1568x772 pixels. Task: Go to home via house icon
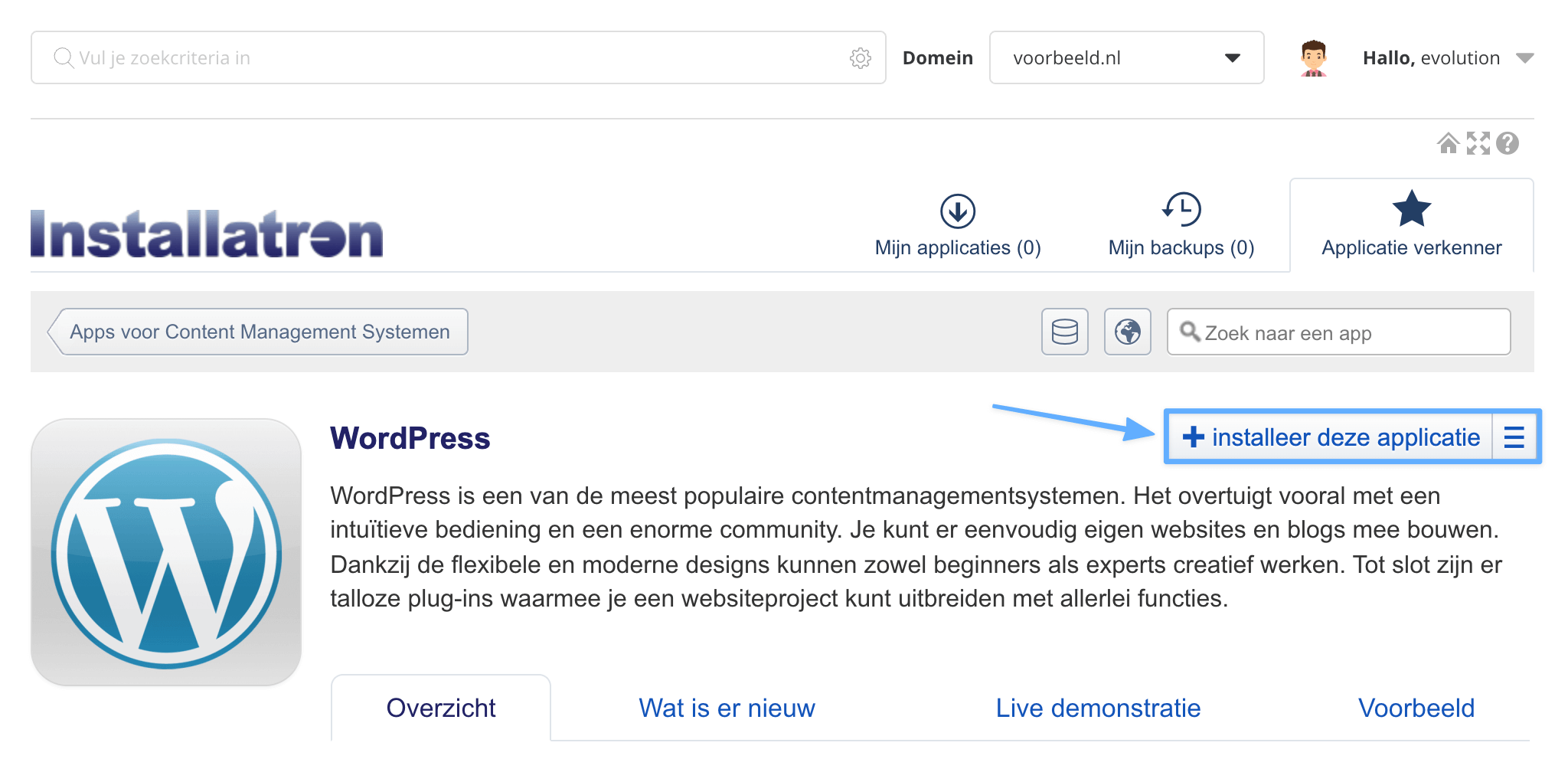click(1448, 143)
